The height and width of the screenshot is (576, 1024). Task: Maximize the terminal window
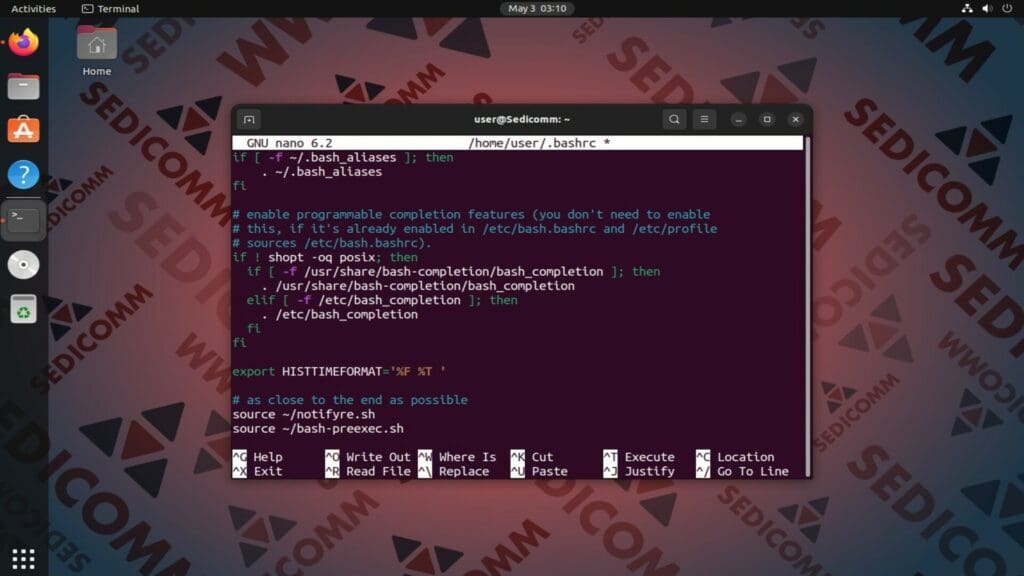767,120
